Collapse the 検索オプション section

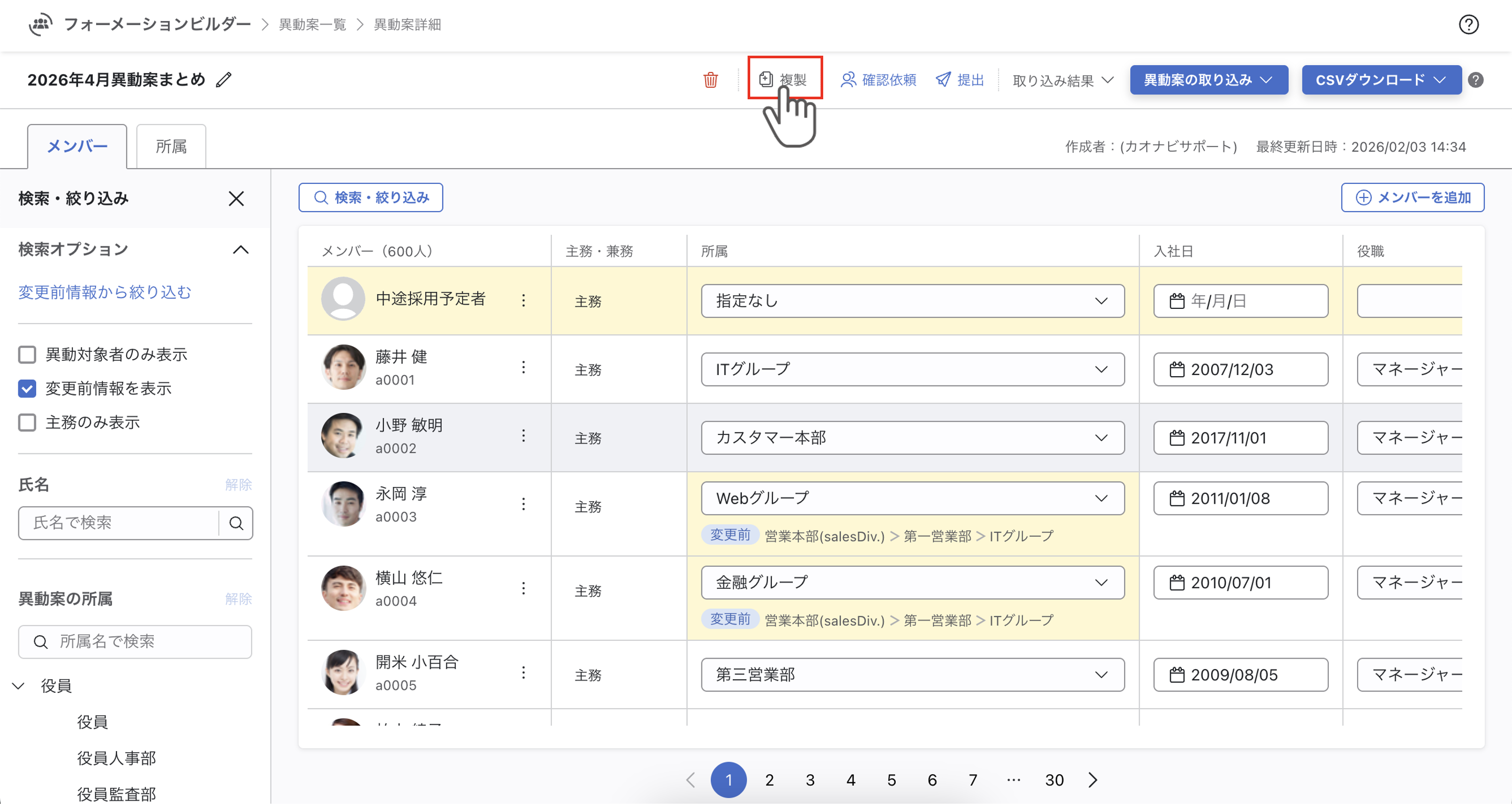[240, 250]
